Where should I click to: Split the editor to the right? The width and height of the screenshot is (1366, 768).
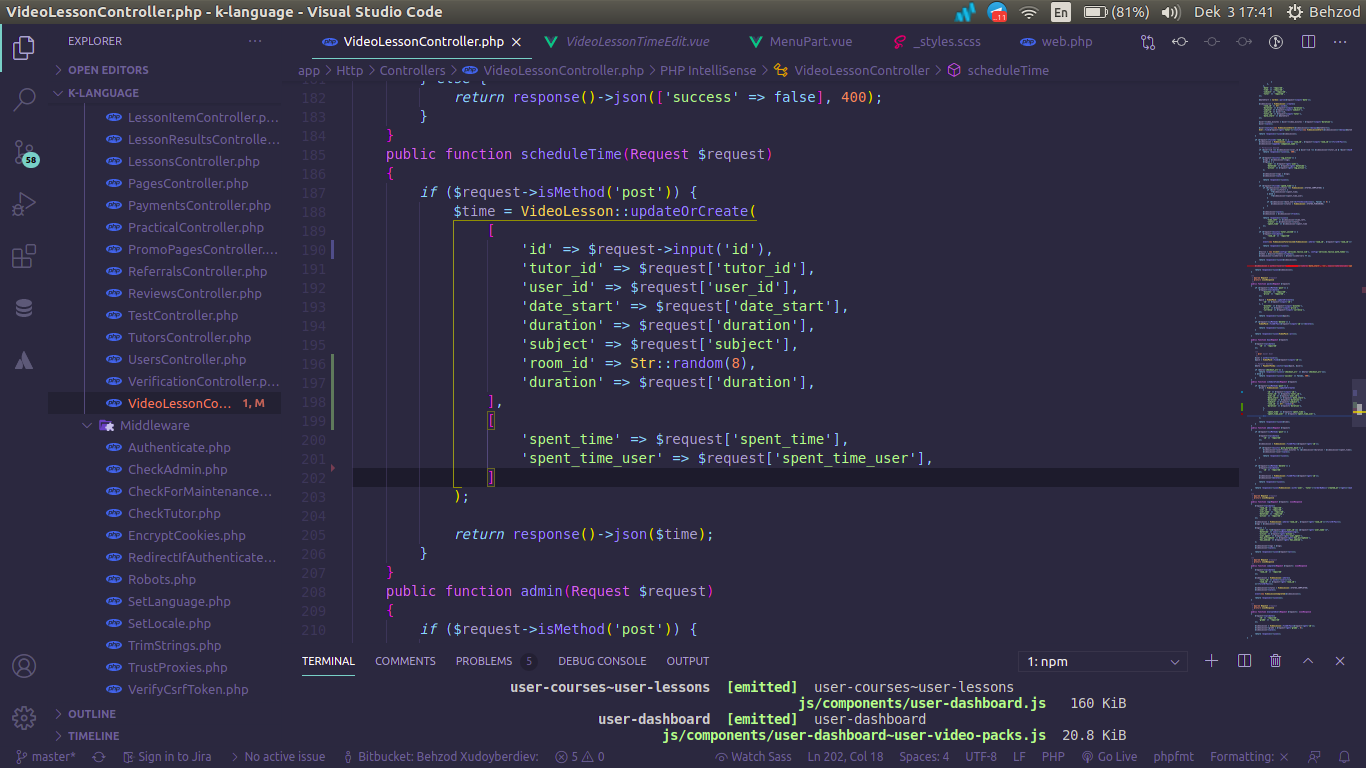tap(1308, 42)
